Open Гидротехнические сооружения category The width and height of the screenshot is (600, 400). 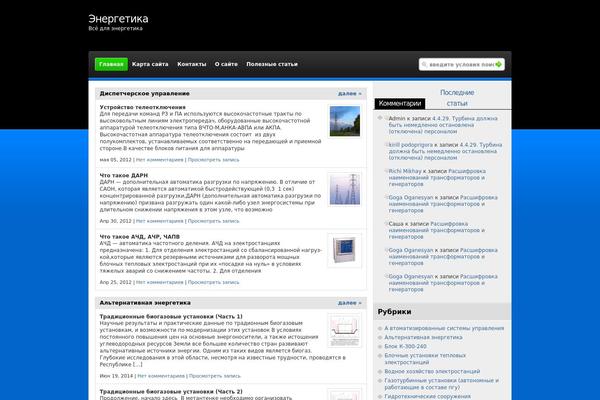coord(427,396)
